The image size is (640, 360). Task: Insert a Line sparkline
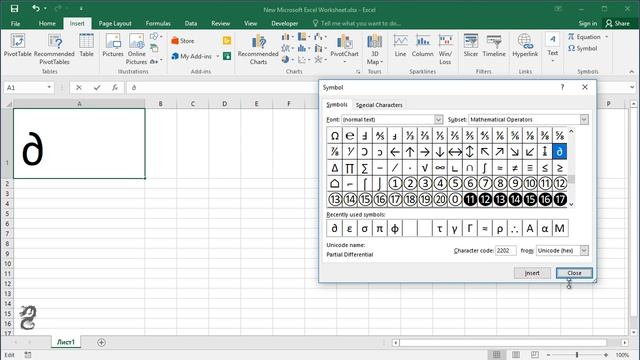click(400, 46)
